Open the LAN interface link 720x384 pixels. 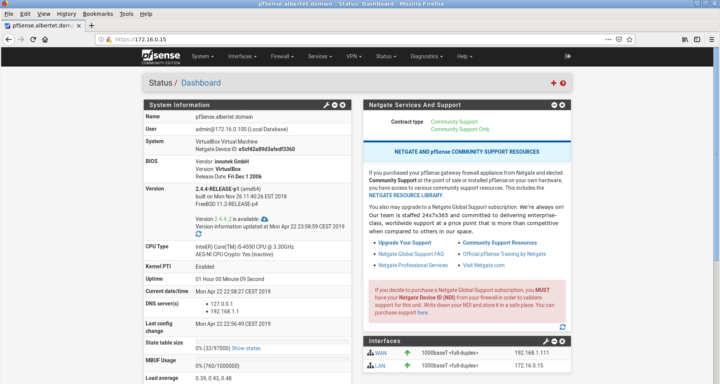(380, 366)
